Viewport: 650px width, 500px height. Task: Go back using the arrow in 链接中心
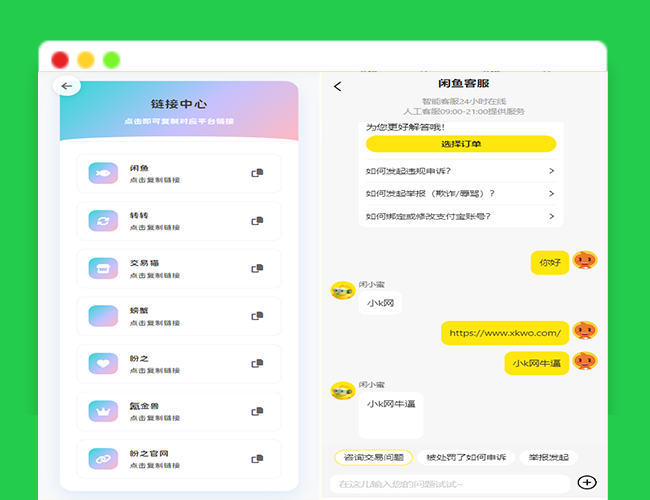pos(67,86)
